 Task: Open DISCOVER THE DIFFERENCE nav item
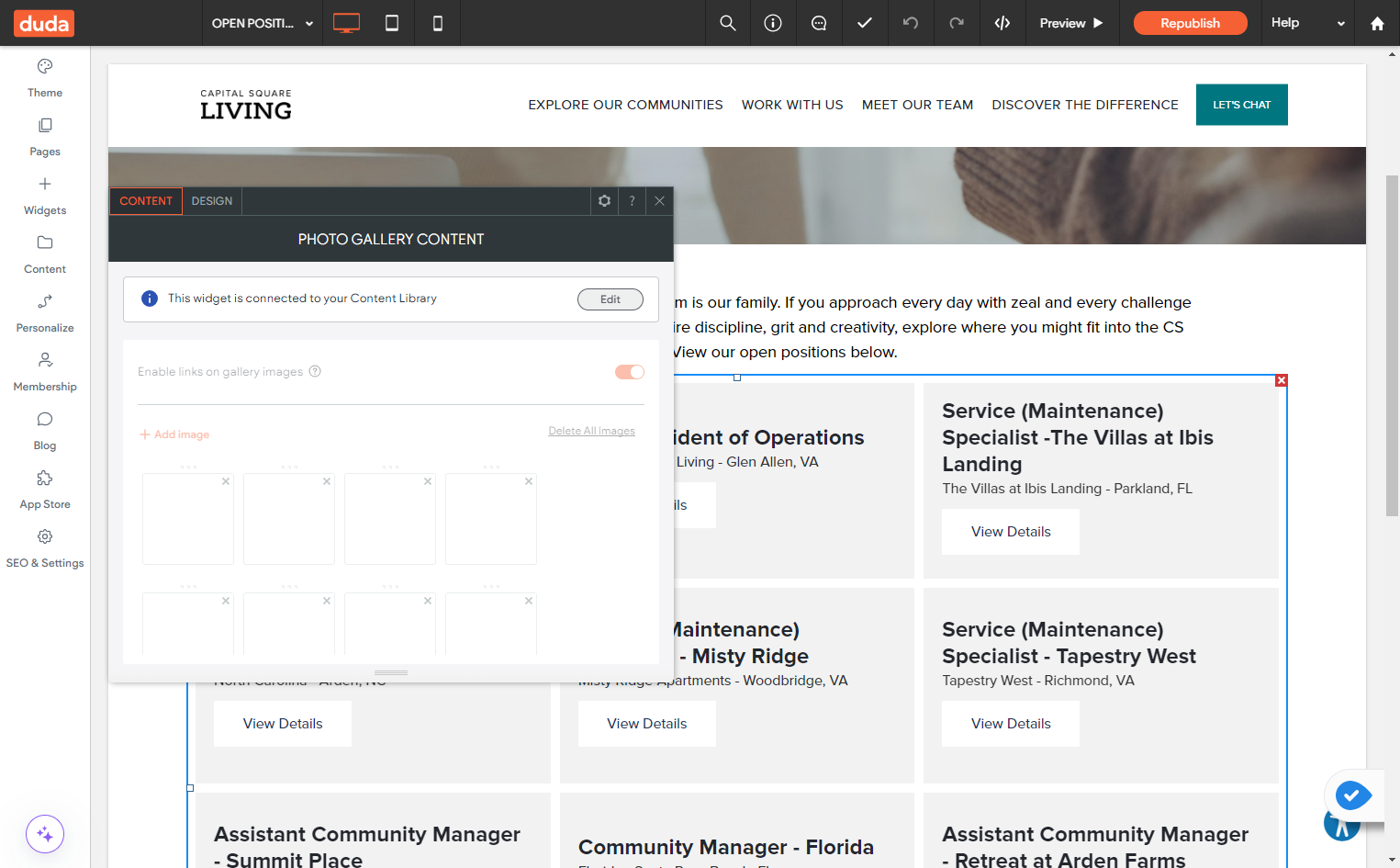point(1085,105)
